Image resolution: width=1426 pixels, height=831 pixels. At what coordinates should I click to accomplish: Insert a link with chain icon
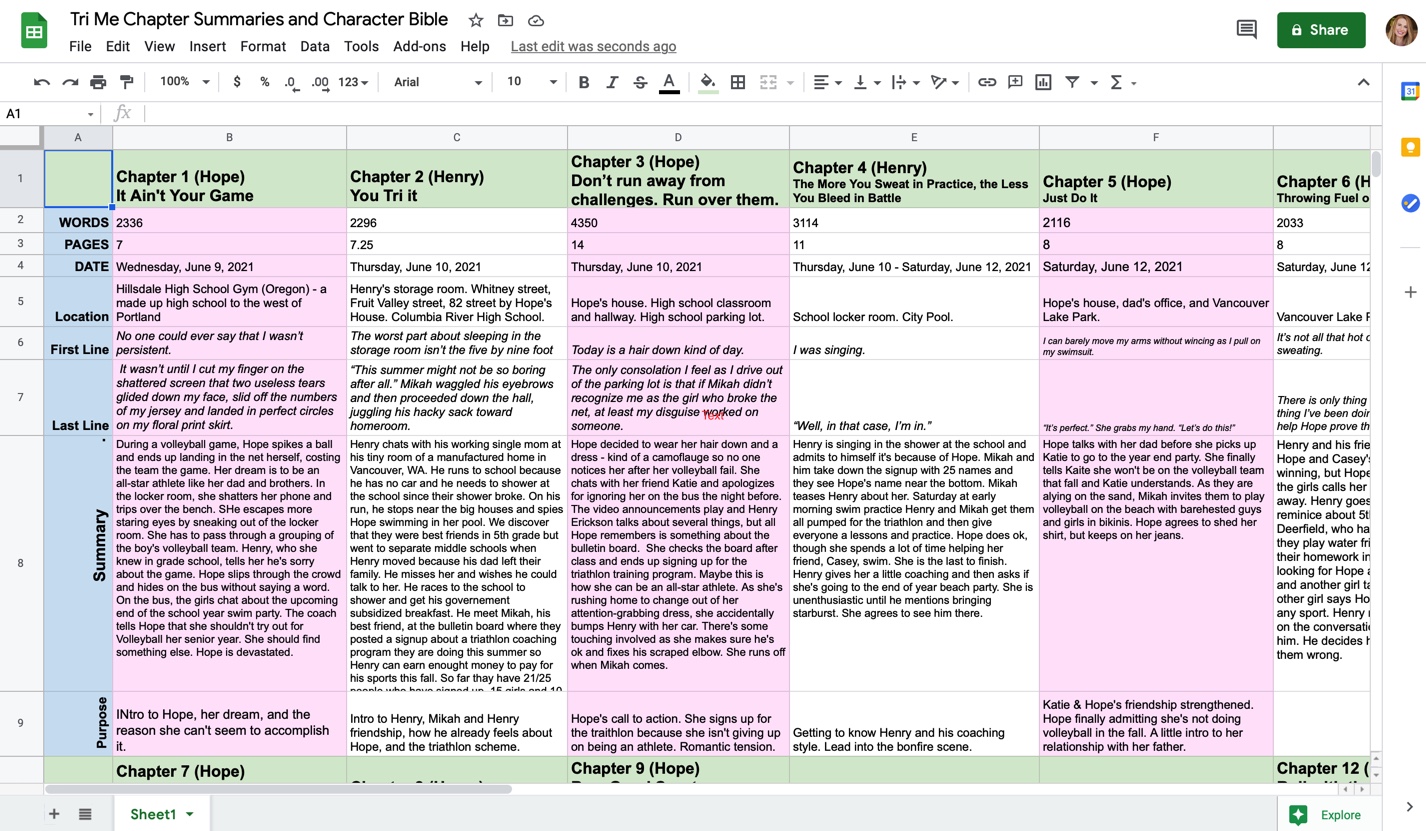pyautogui.click(x=987, y=82)
